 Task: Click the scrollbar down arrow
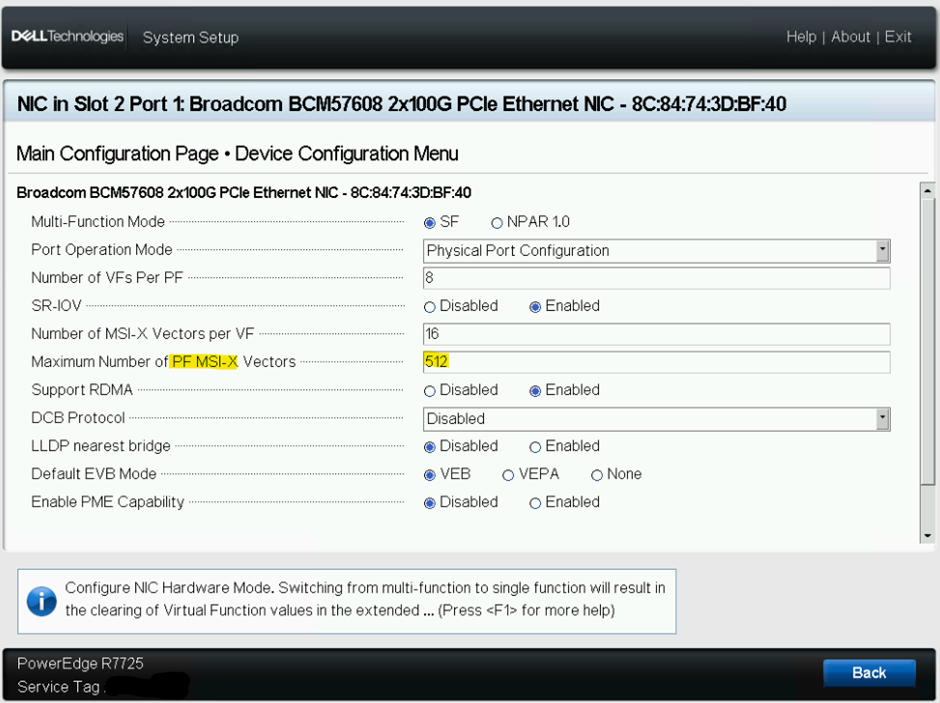point(927,535)
